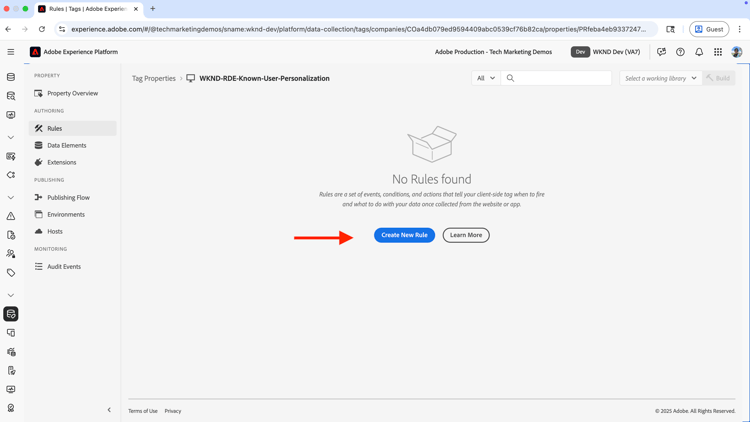Click the data collection tags icon highlighted in left rail
The image size is (750, 422).
click(11, 314)
